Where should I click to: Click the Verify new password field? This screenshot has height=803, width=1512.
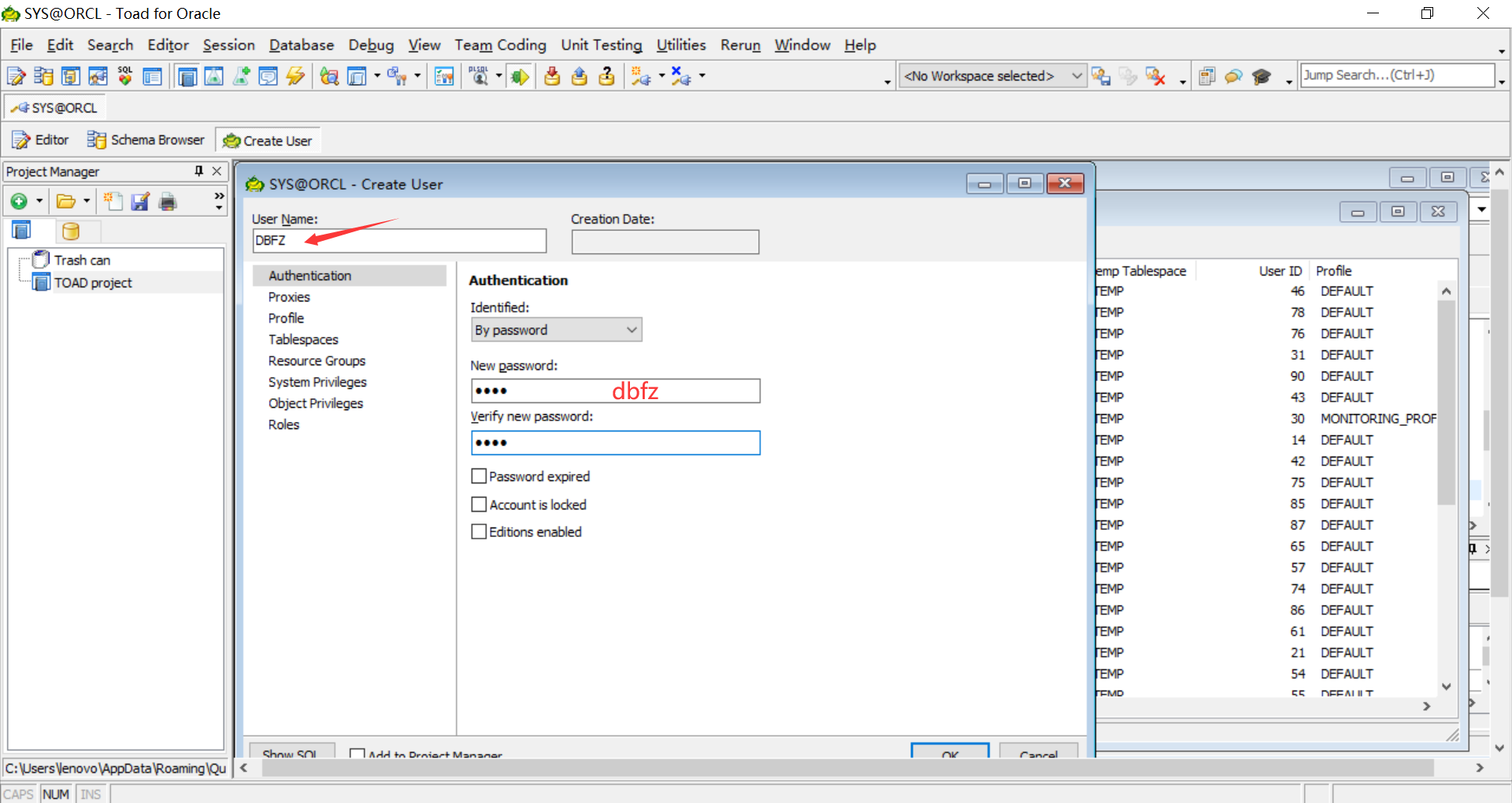click(x=616, y=442)
